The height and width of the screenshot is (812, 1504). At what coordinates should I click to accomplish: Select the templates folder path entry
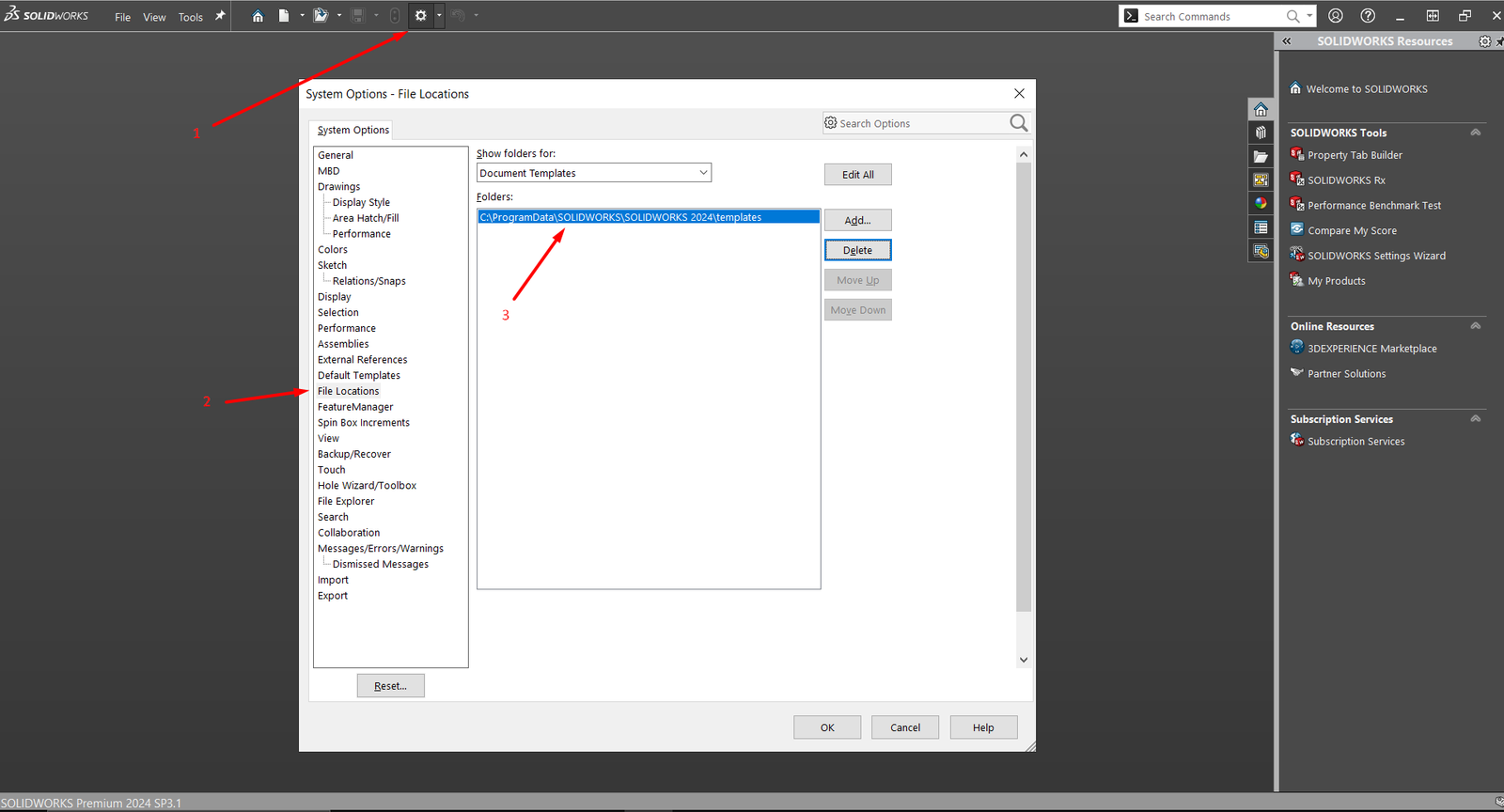coord(620,217)
